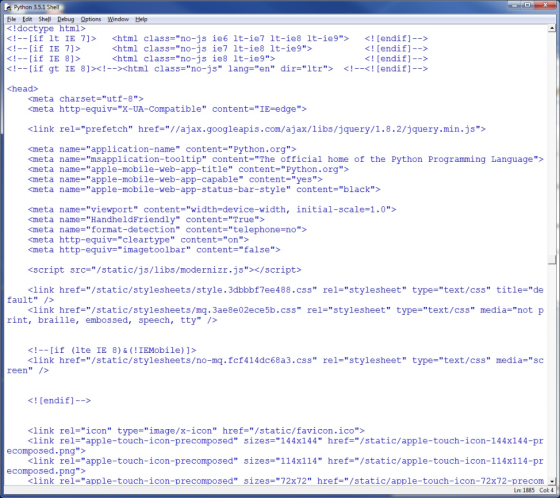Screen dimensions: 560x498
Task: Open the Debug menu
Action: point(66,19)
